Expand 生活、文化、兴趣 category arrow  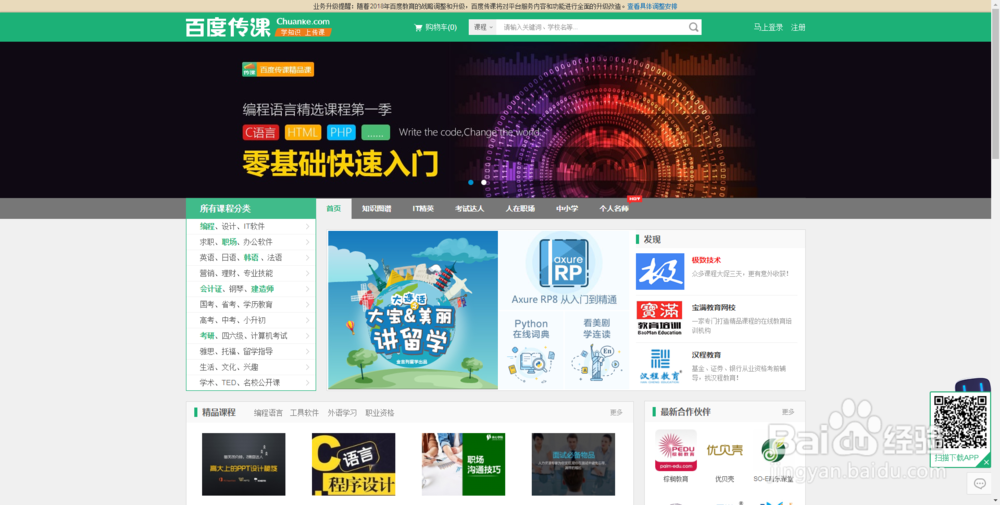307,367
